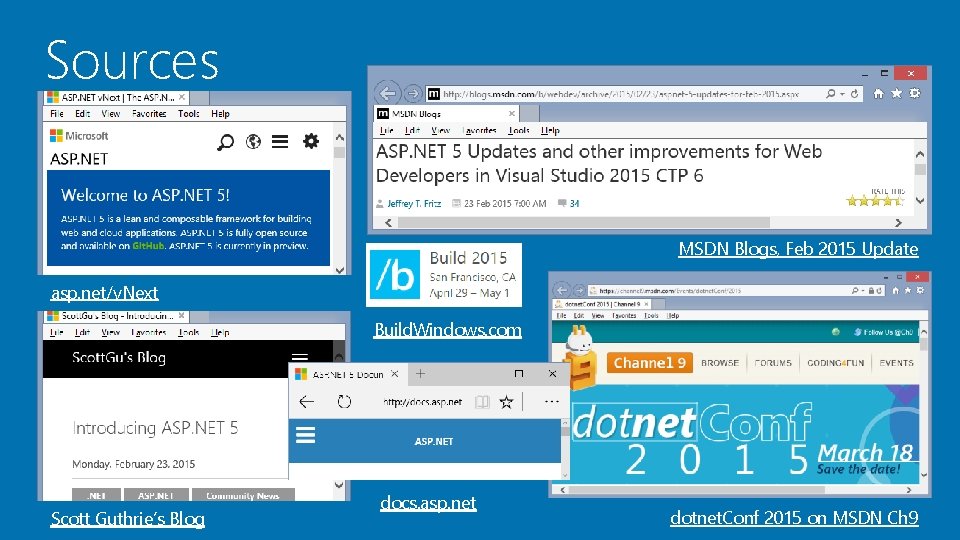
Task: Open More (...) menu in Edge window
Action: (552, 402)
